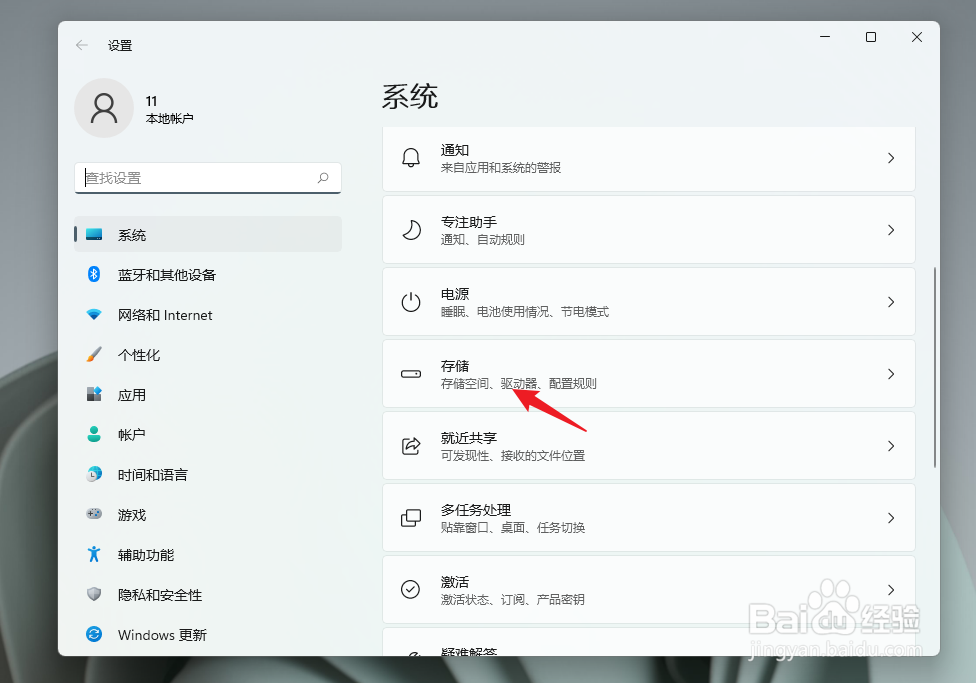The image size is (976, 683).
Task: Click the Windows Update icon
Action: pos(94,635)
